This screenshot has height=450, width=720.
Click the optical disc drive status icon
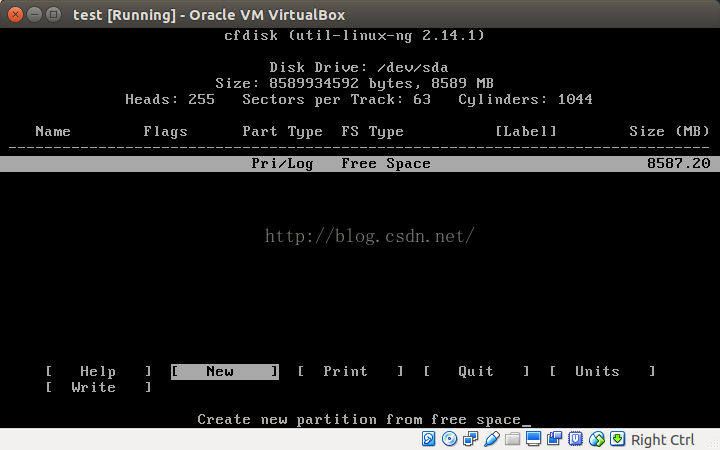tap(449, 439)
